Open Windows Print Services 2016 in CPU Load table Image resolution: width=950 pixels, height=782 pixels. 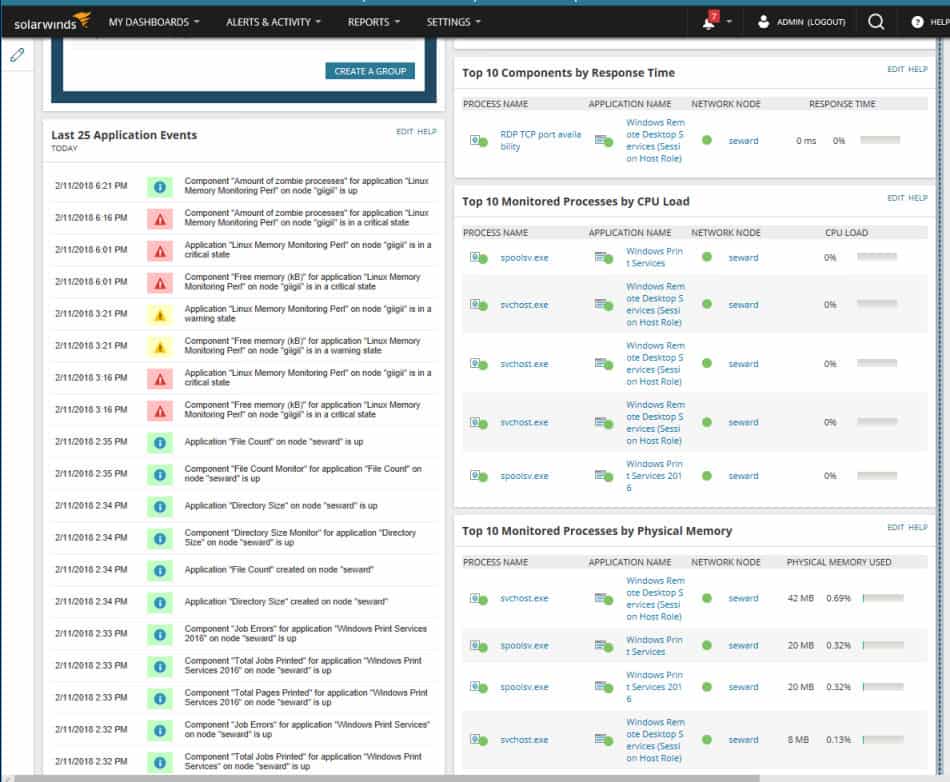pyautogui.click(x=654, y=476)
